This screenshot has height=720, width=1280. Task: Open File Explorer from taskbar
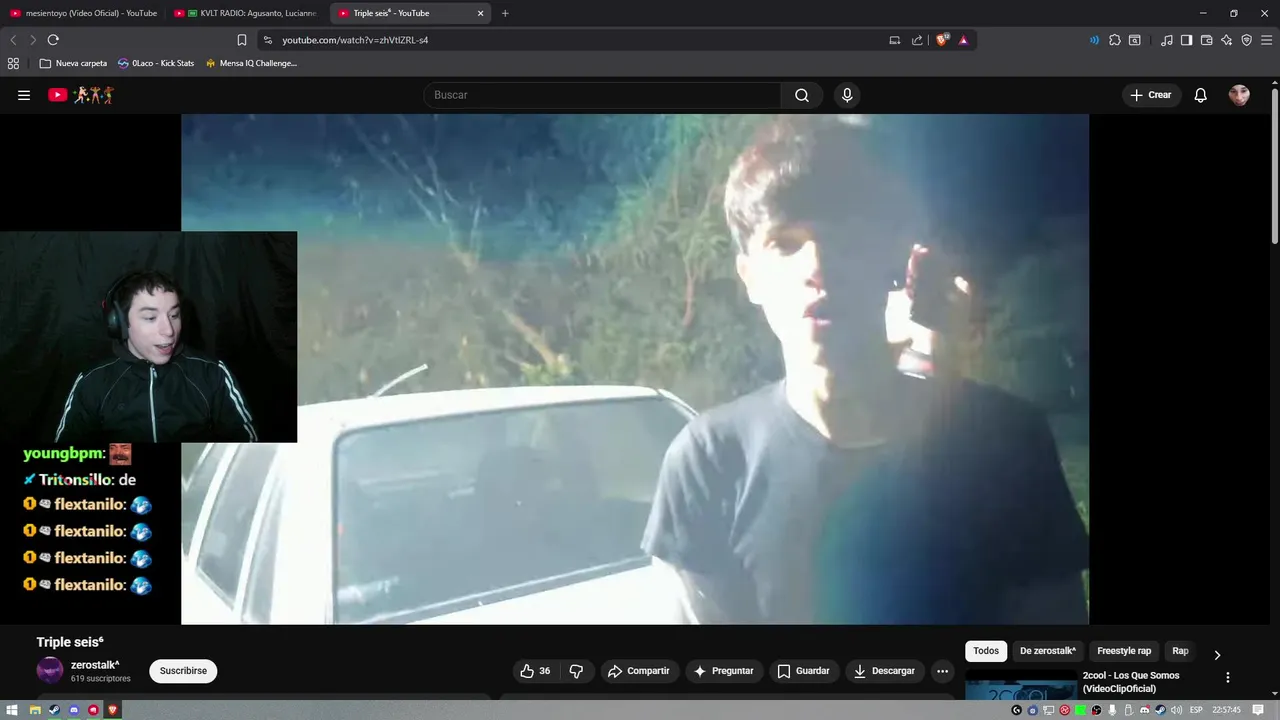tap(34, 710)
